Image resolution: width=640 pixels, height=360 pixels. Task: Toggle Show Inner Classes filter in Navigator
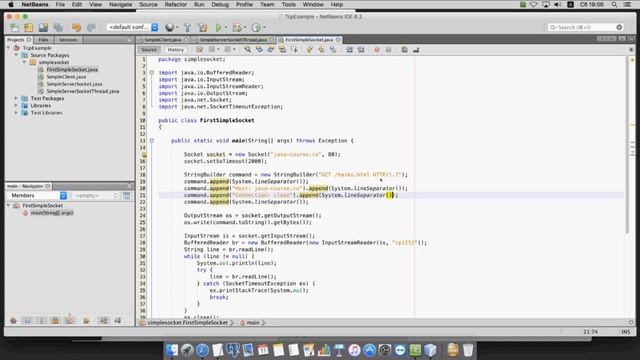pyautogui.click(x=69, y=321)
